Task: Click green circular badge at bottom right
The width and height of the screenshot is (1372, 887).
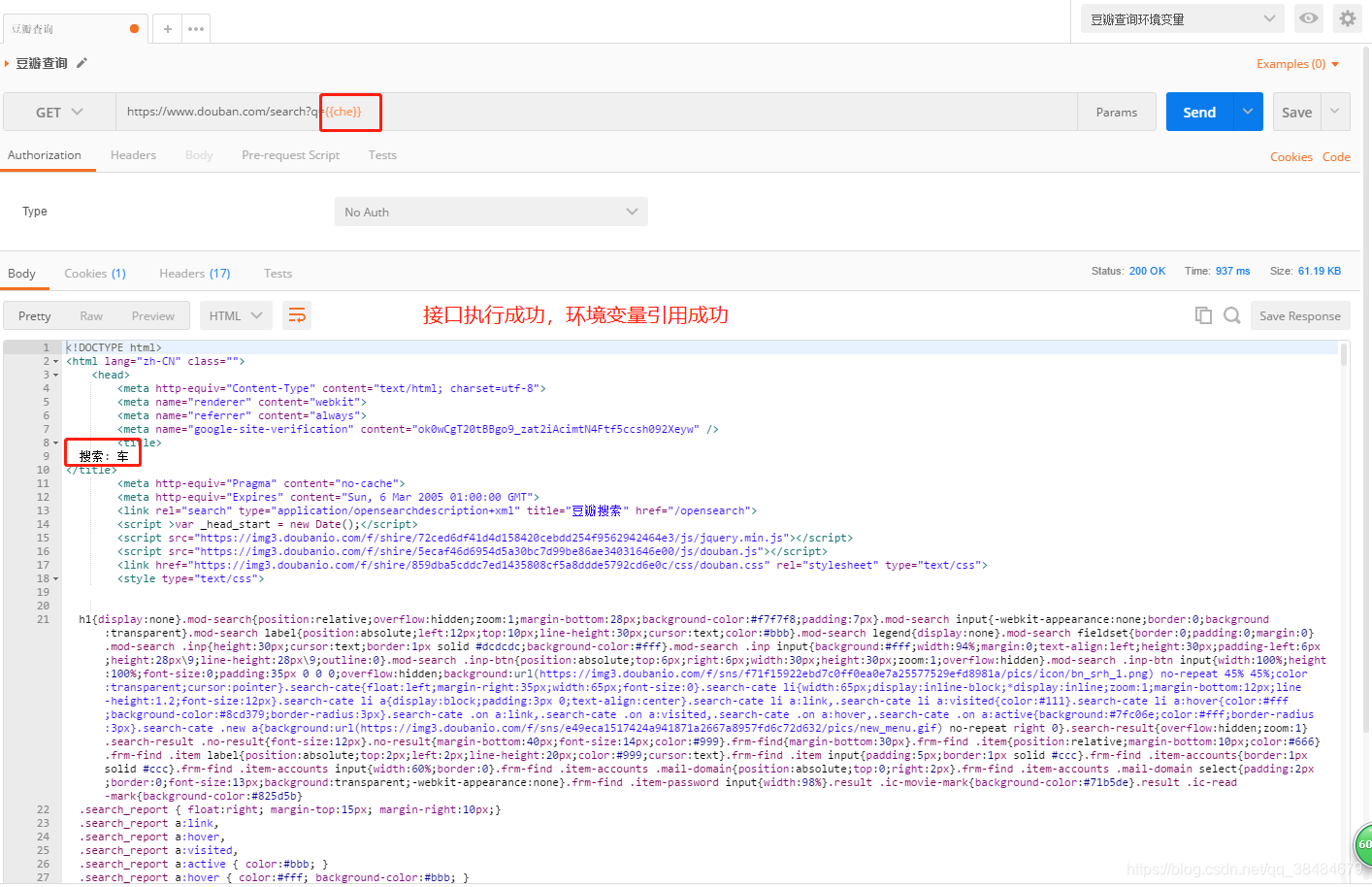Action: (1363, 844)
